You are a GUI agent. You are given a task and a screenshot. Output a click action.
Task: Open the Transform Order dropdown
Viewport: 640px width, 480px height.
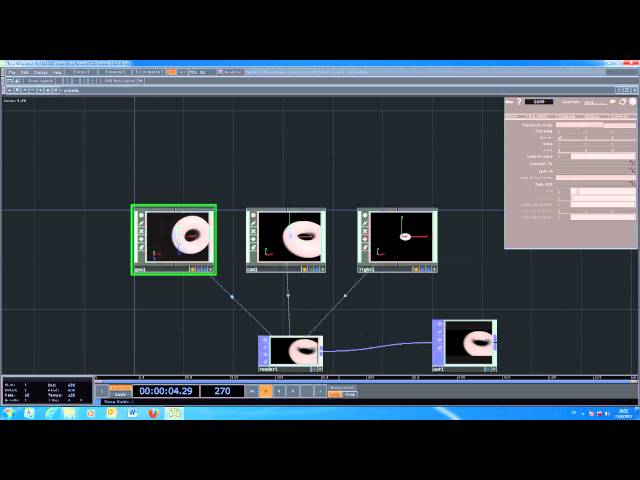tap(579, 125)
